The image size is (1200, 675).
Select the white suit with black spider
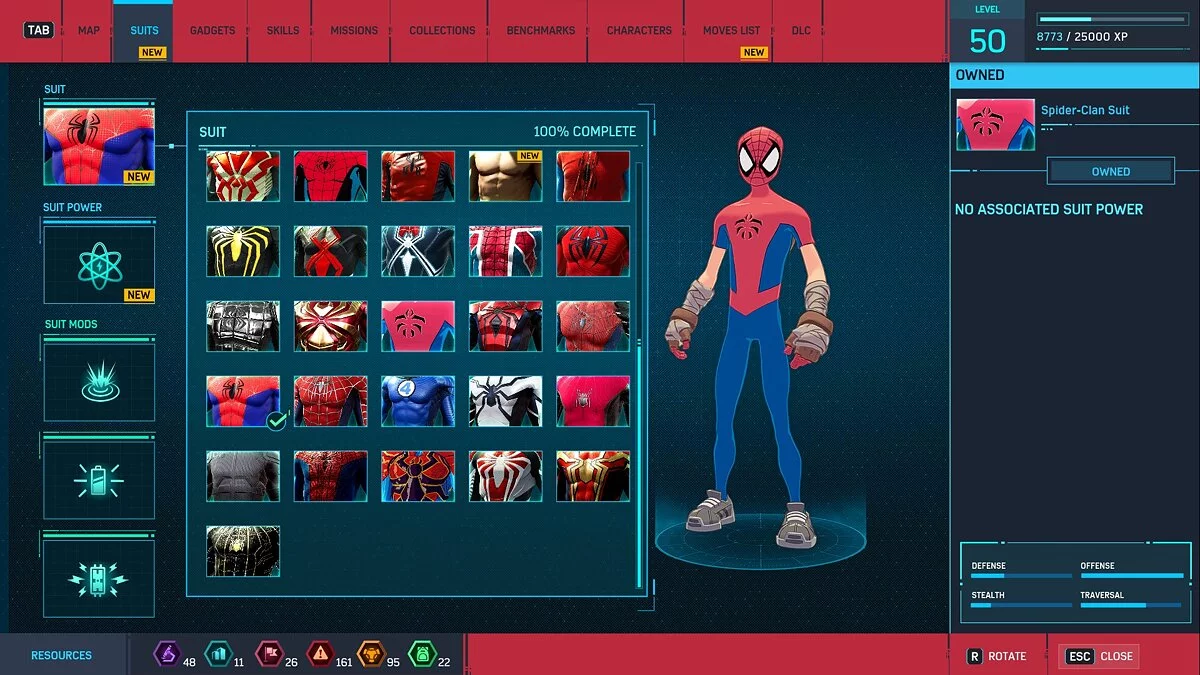[x=505, y=401]
